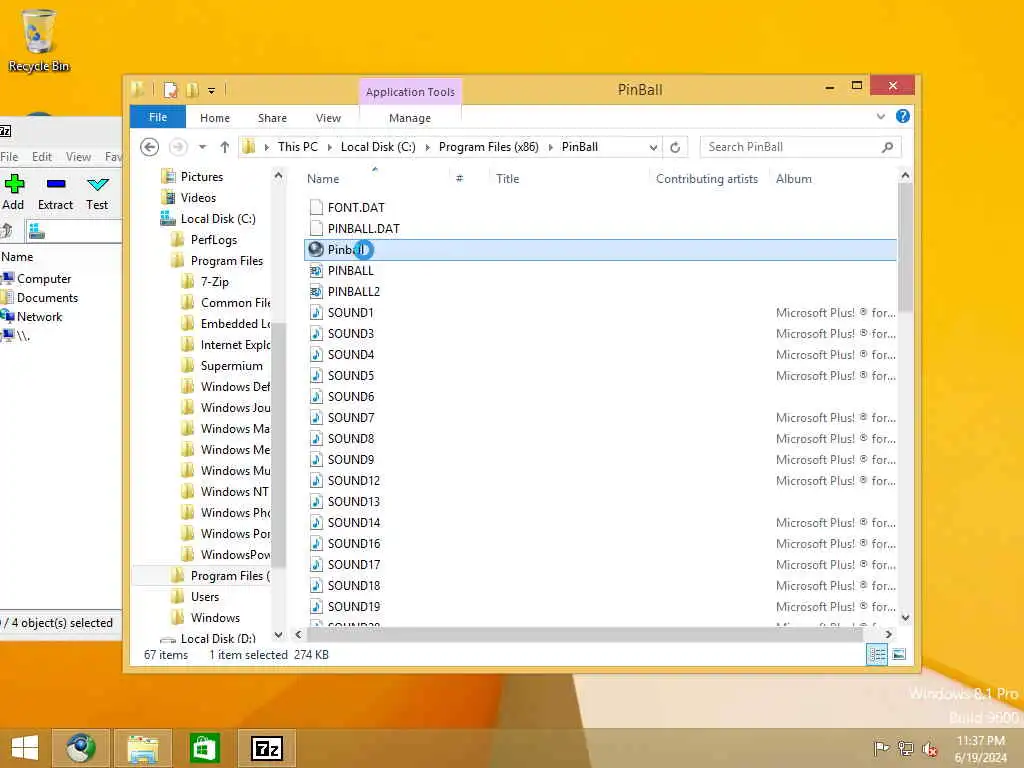Switch to large icons view in status bar
Screen dimensions: 1024x768
899,654
